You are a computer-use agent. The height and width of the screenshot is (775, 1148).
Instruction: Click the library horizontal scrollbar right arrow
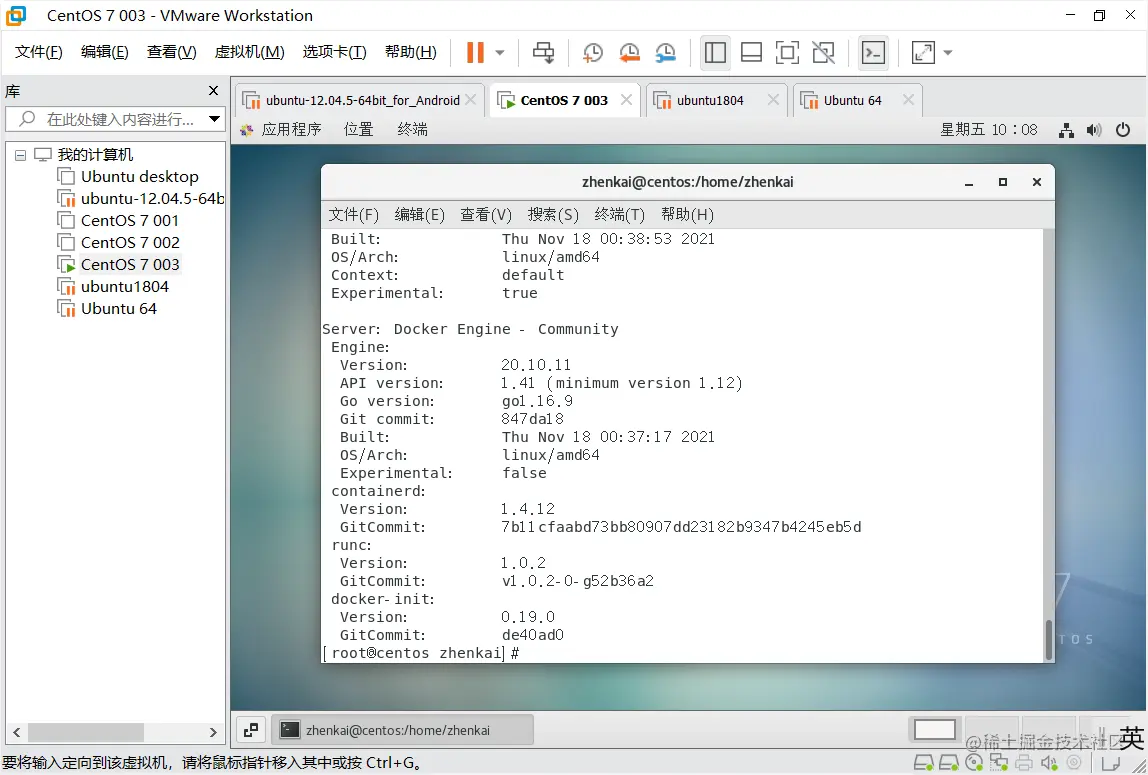[x=213, y=732]
